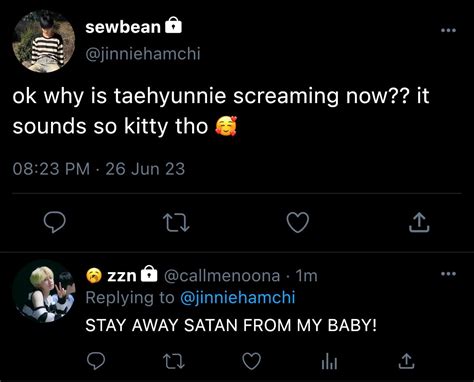This screenshot has width=474, height=382.
Task: Reply to sewbean's main tweet
Action: (x=55, y=223)
